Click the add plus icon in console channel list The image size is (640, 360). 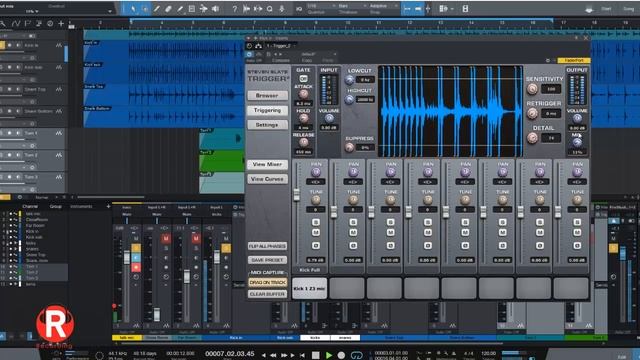(x=108, y=207)
